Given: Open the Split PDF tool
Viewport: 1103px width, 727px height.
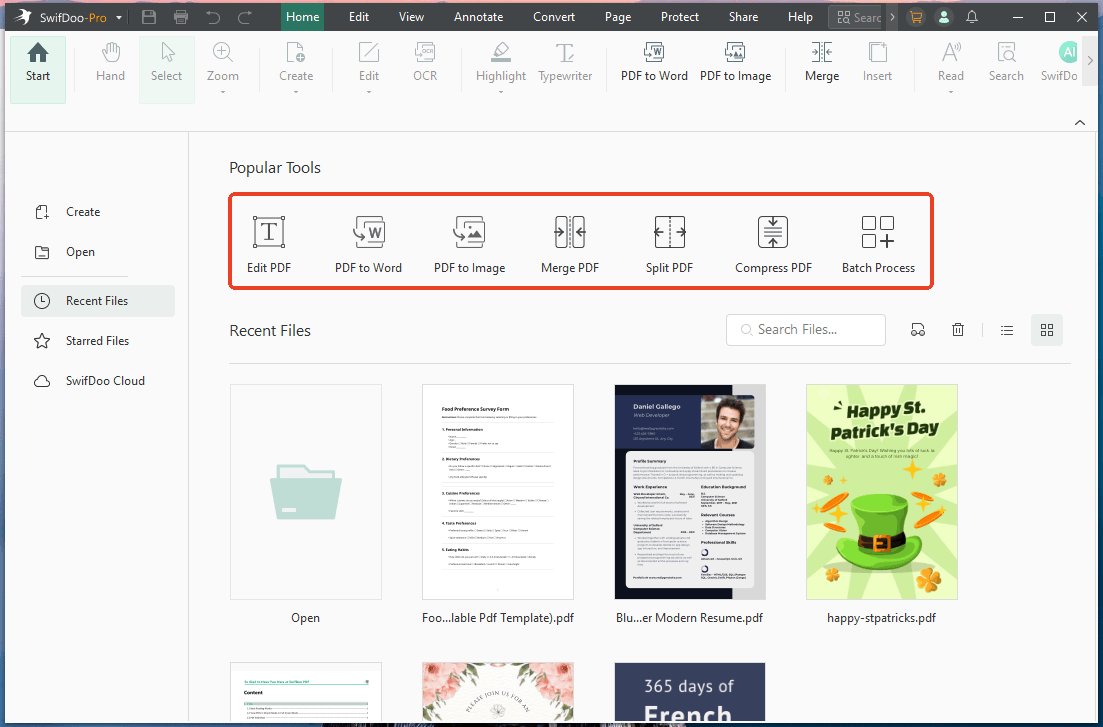Looking at the screenshot, I should click(669, 241).
